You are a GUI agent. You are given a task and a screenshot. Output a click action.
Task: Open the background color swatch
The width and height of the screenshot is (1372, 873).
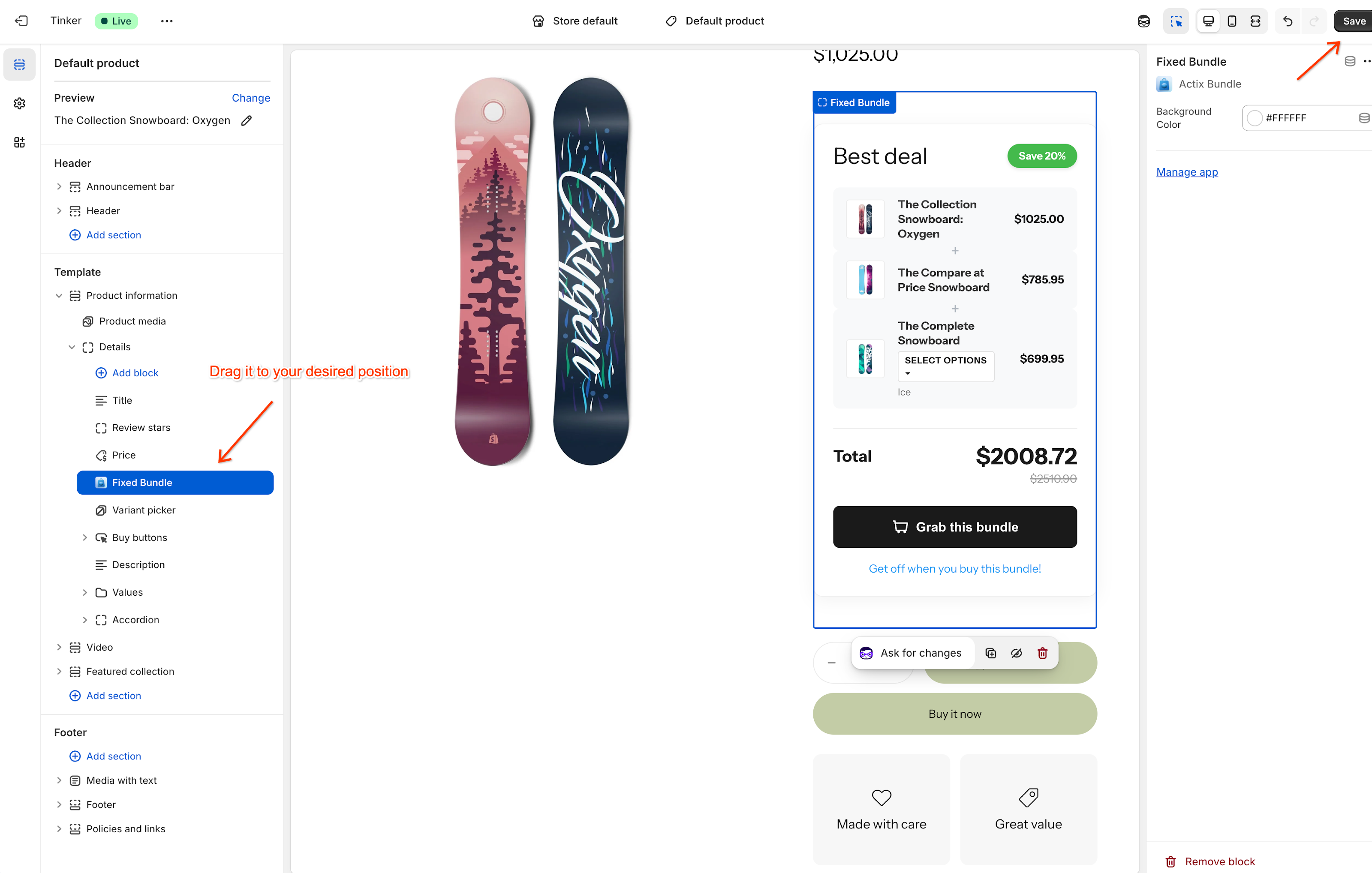coord(1254,118)
